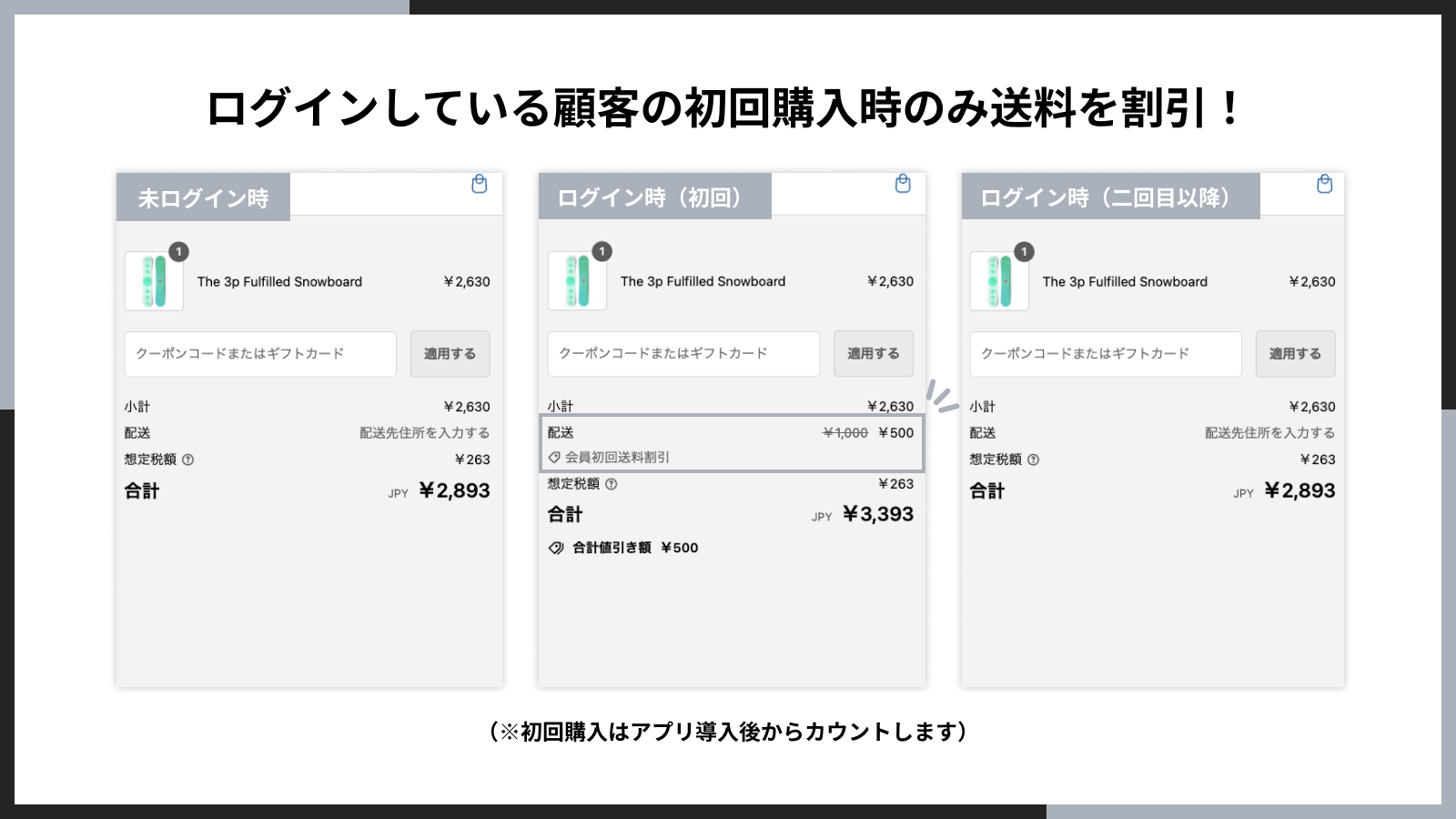
Task: Click the coupon code field in the left panel
Action: click(260, 354)
